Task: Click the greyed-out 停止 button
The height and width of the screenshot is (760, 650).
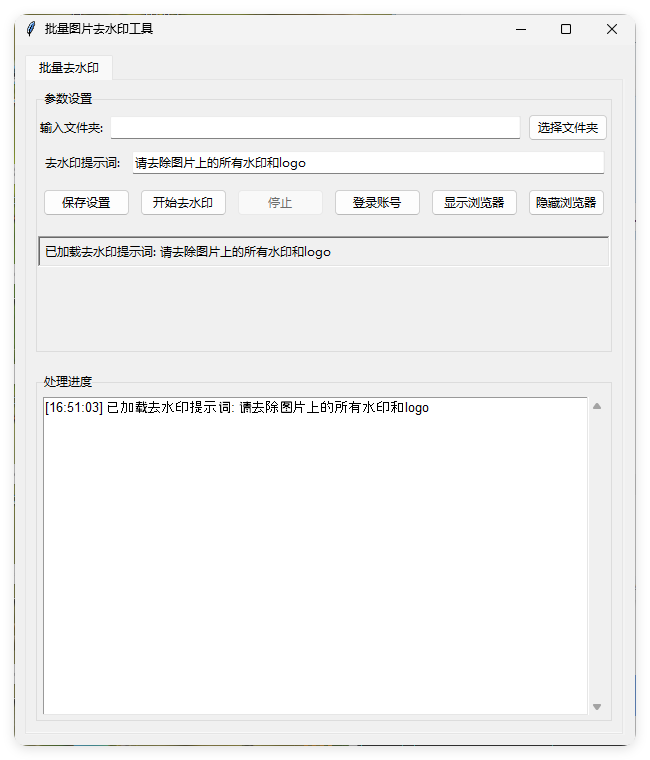Action: (x=280, y=202)
